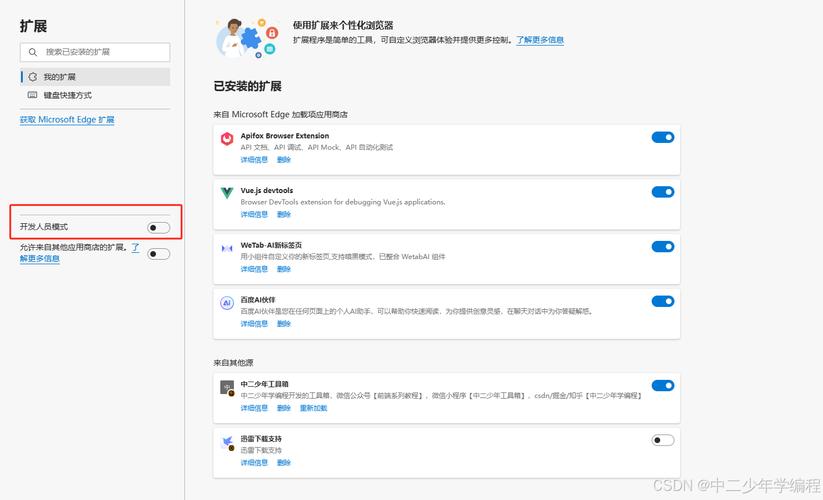
Task: Click 删除 for WeTab-AI新标签页
Action: click(283, 269)
